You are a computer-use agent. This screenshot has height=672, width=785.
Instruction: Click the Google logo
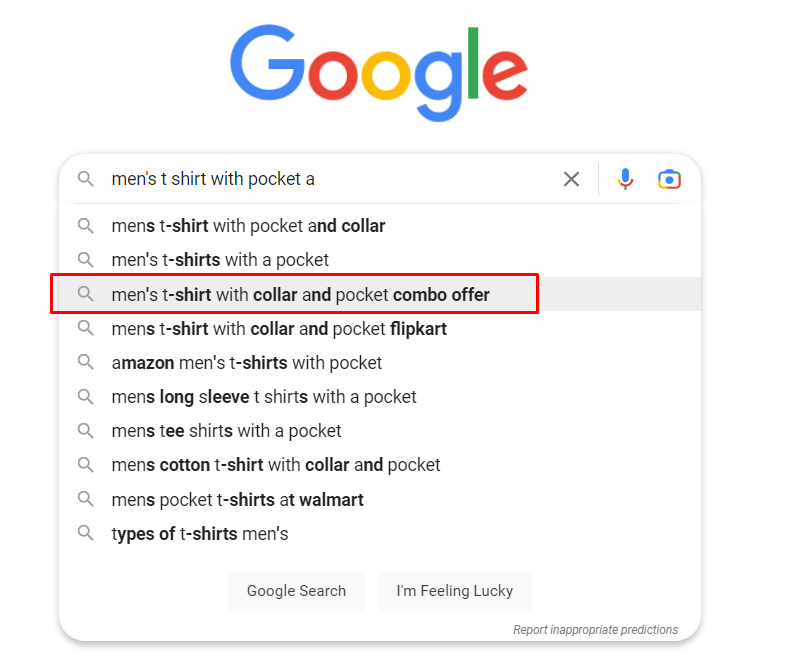379,73
